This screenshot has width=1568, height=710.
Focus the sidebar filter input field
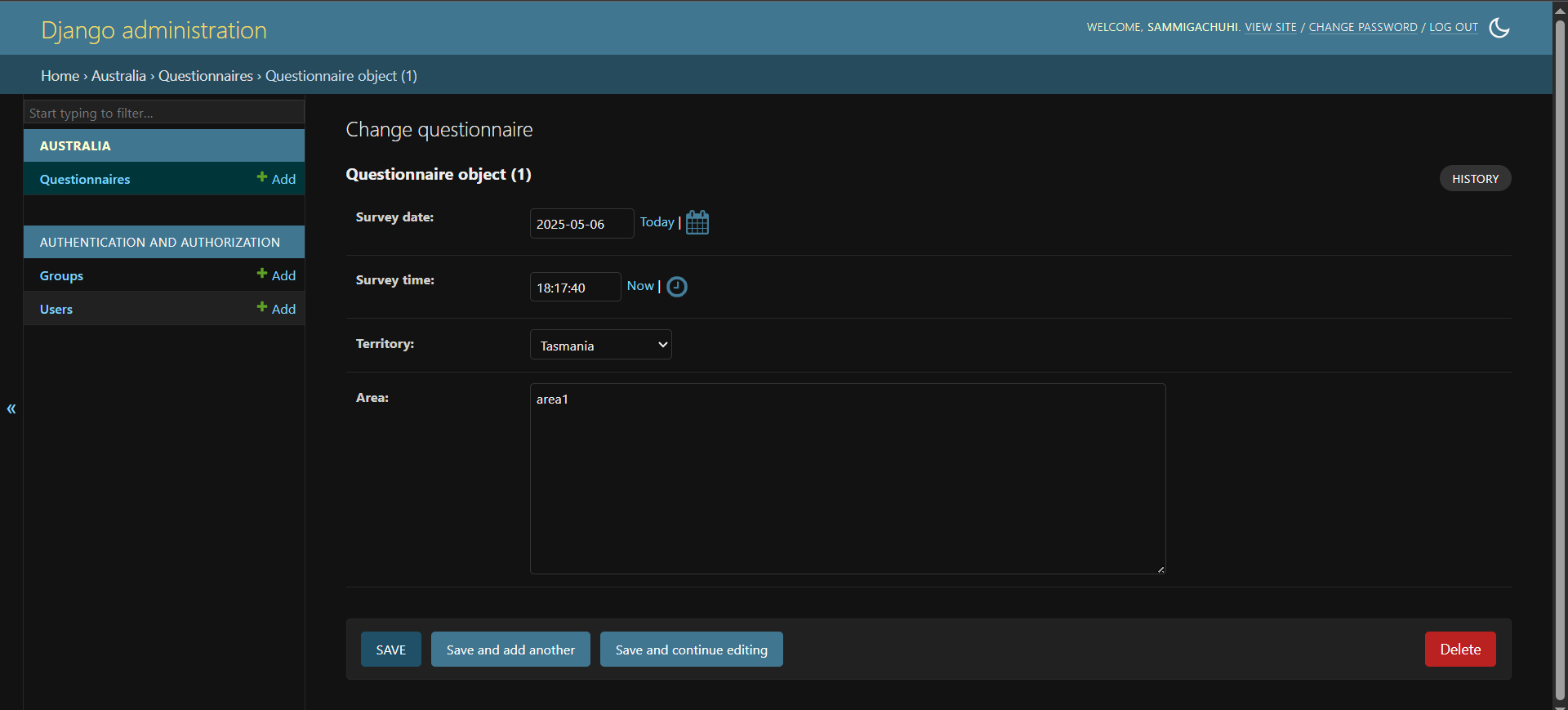[164, 113]
